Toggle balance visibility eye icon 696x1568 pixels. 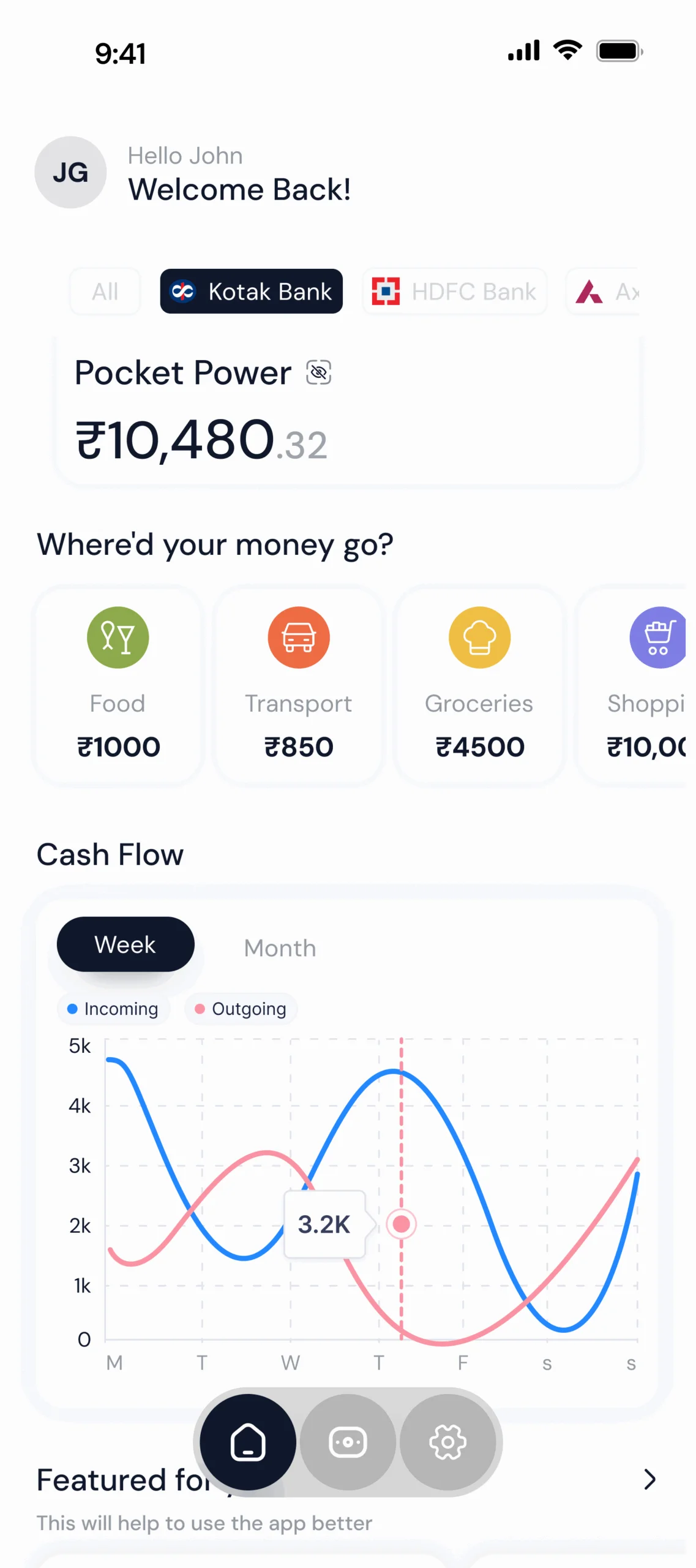point(318,372)
